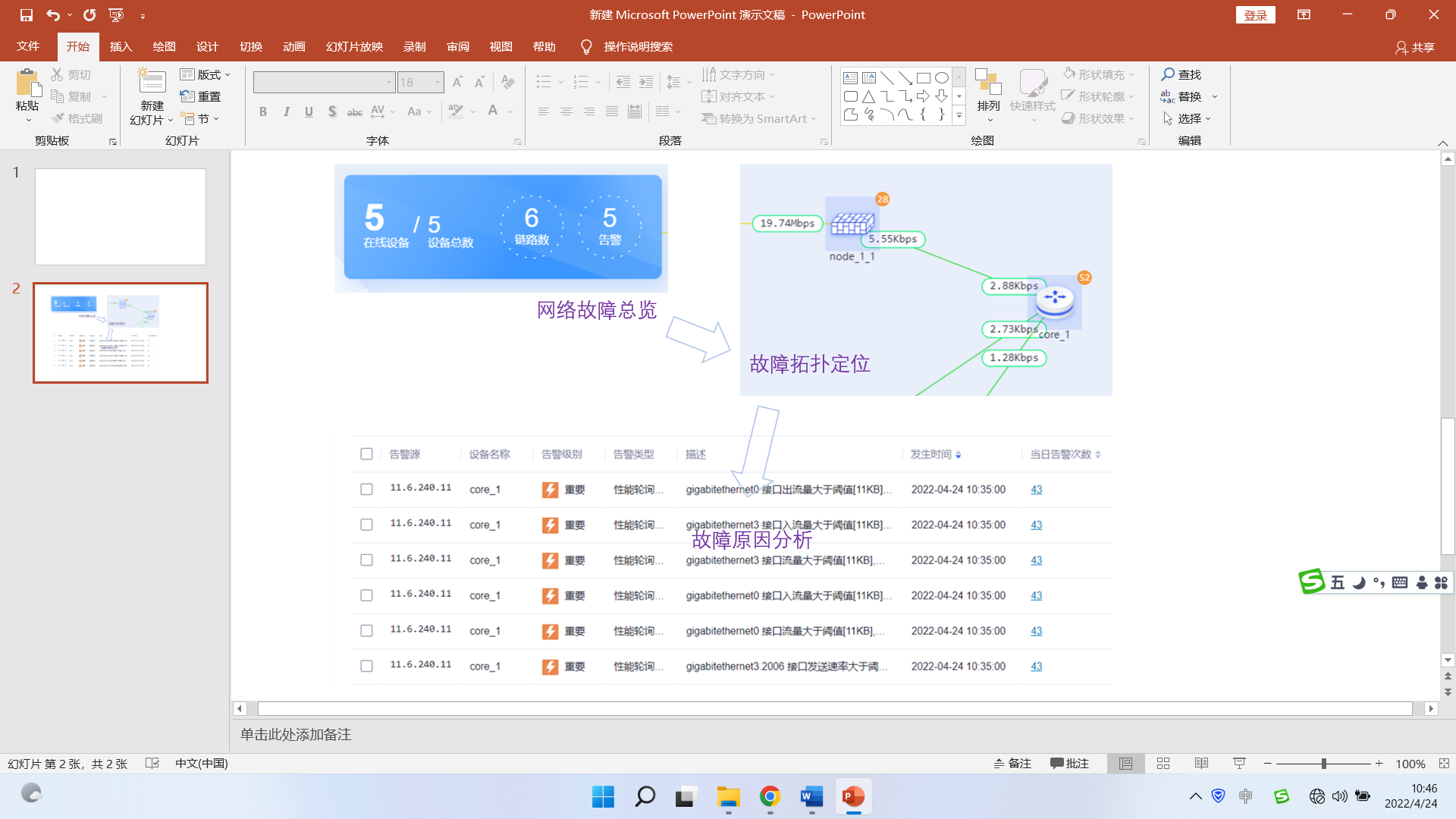Open Chrome from the taskbar
The image size is (1456, 819).
[x=770, y=796]
